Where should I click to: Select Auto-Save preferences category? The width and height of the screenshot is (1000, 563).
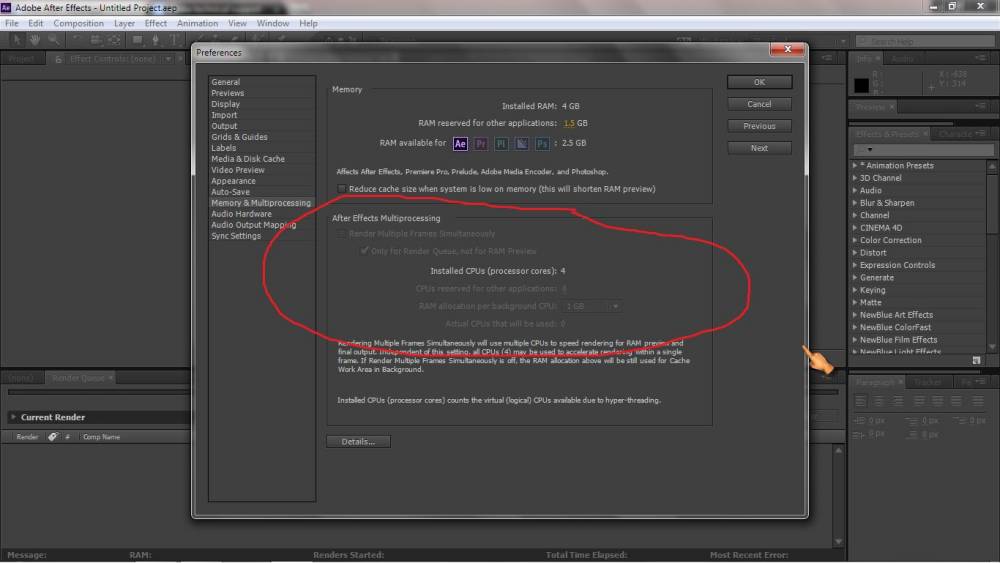[230, 192]
